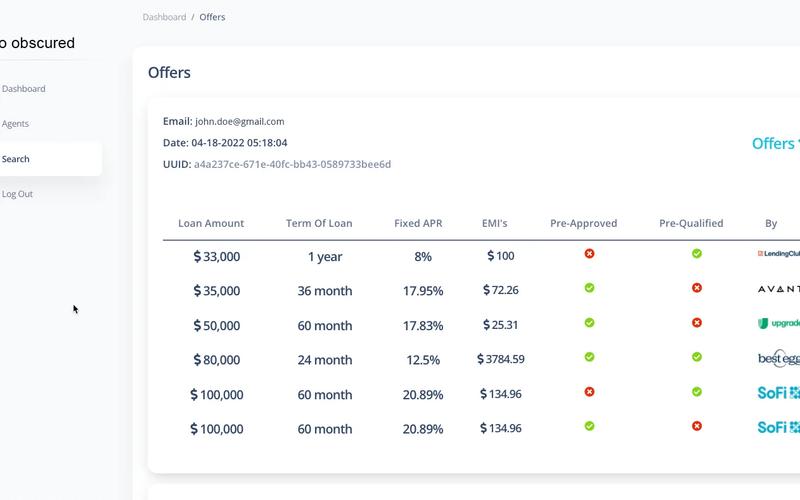800x500 pixels.
Task: Click the green Pre-Approved check in $50,000 row
Action: [x=589, y=323]
